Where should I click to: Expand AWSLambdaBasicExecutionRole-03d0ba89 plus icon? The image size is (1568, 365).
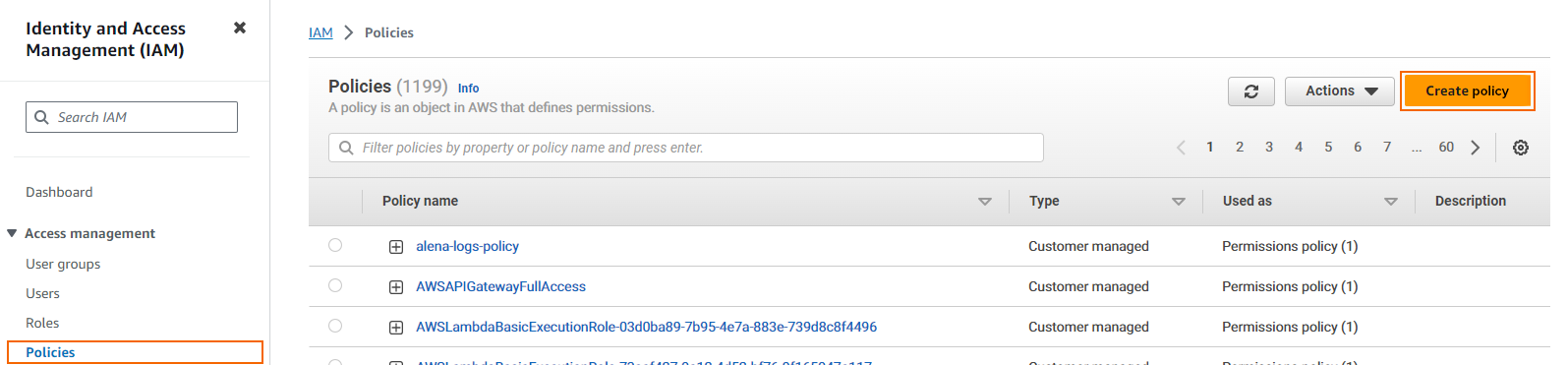[396, 328]
